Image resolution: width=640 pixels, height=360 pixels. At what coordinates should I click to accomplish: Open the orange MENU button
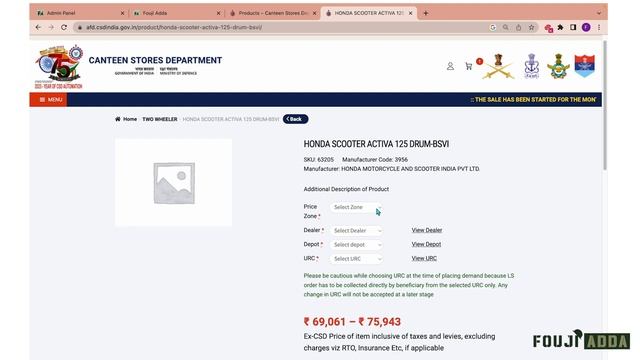[x=48, y=100]
